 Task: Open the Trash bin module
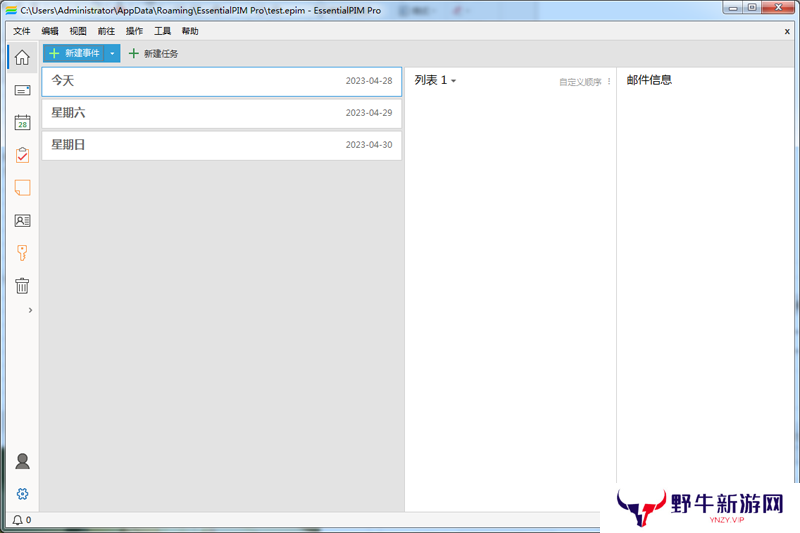pyautogui.click(x=22, y=286)
